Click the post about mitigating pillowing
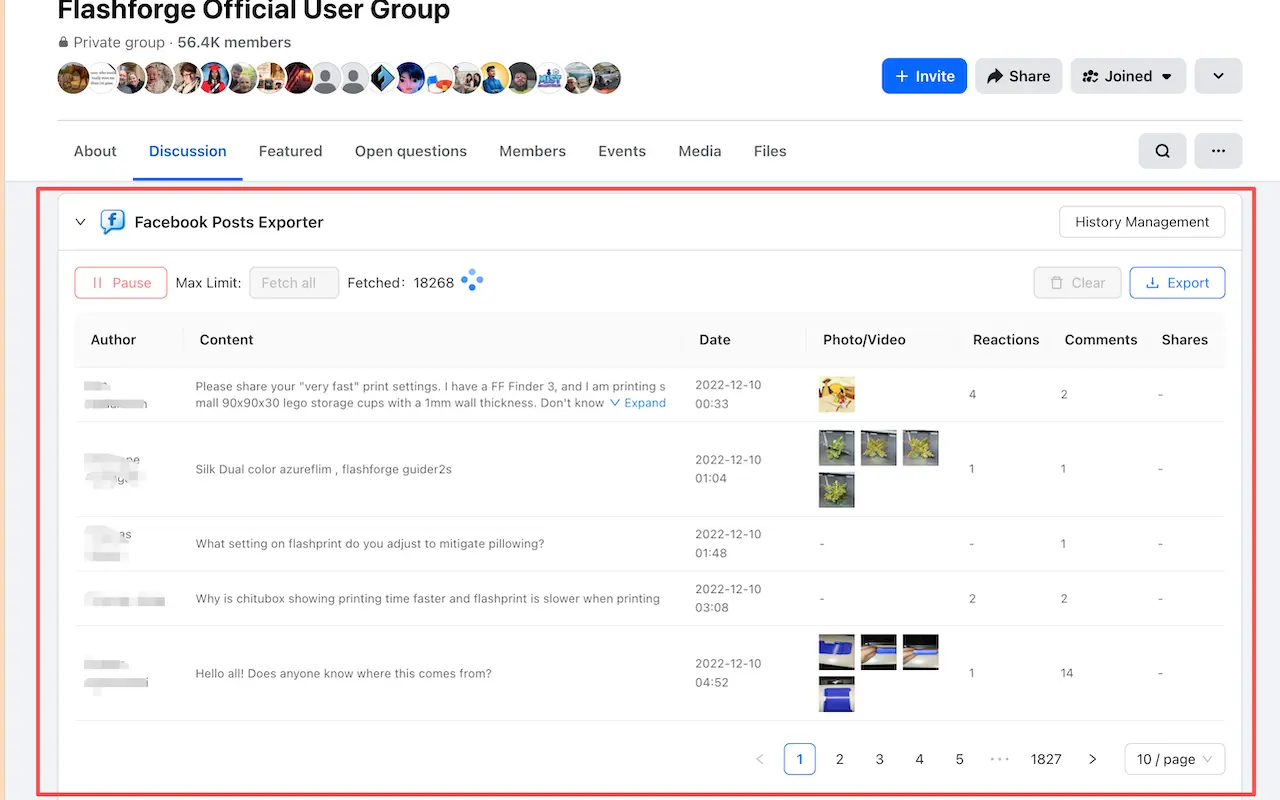This screenshot has height=800, width=1280. (x=370, y=544)
